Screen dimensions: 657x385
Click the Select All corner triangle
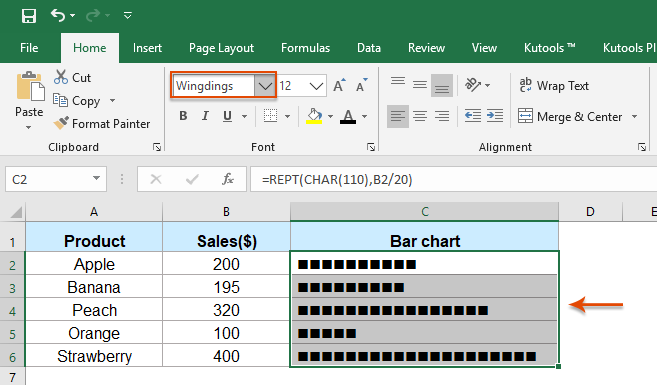tap(15, 212)
